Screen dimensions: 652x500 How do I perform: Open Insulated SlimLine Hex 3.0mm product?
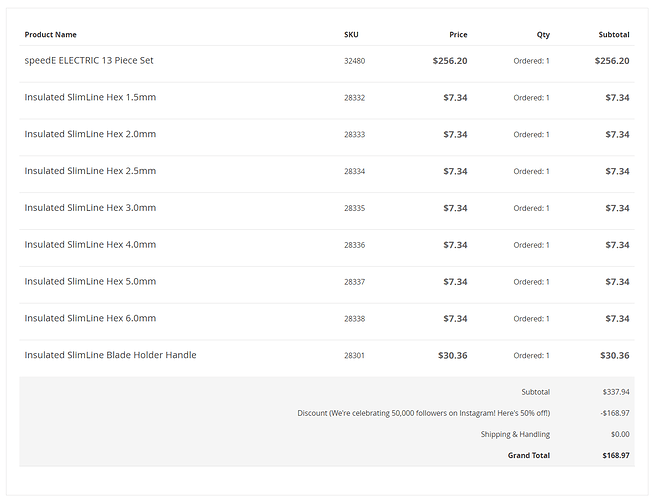tap(90, 208)
